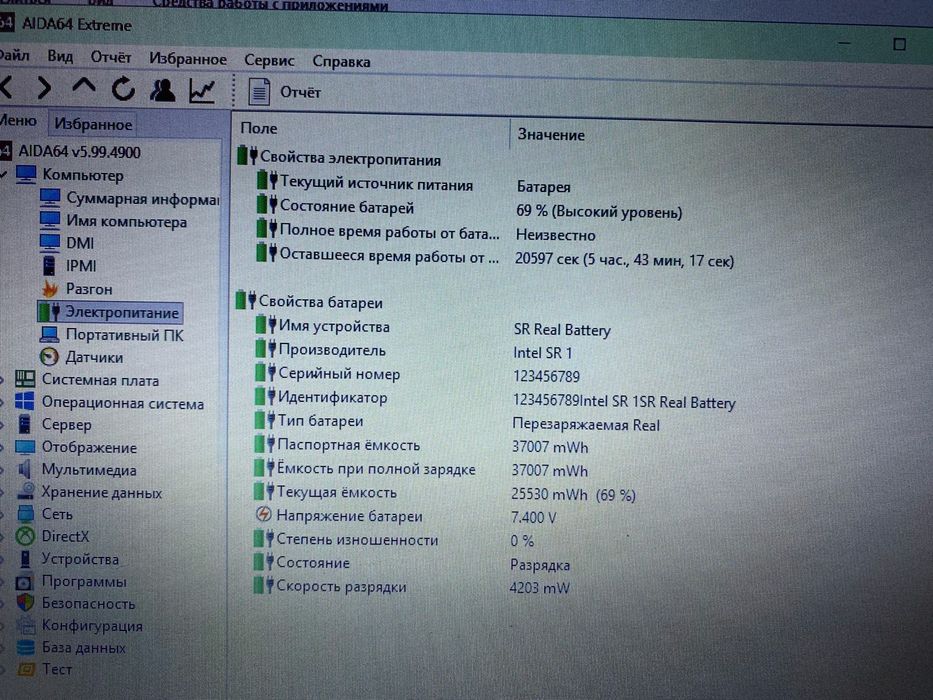The image size is (933, 700).
Task: Click the Компьютер monitor icon in tree
Action: click(26, 175)
